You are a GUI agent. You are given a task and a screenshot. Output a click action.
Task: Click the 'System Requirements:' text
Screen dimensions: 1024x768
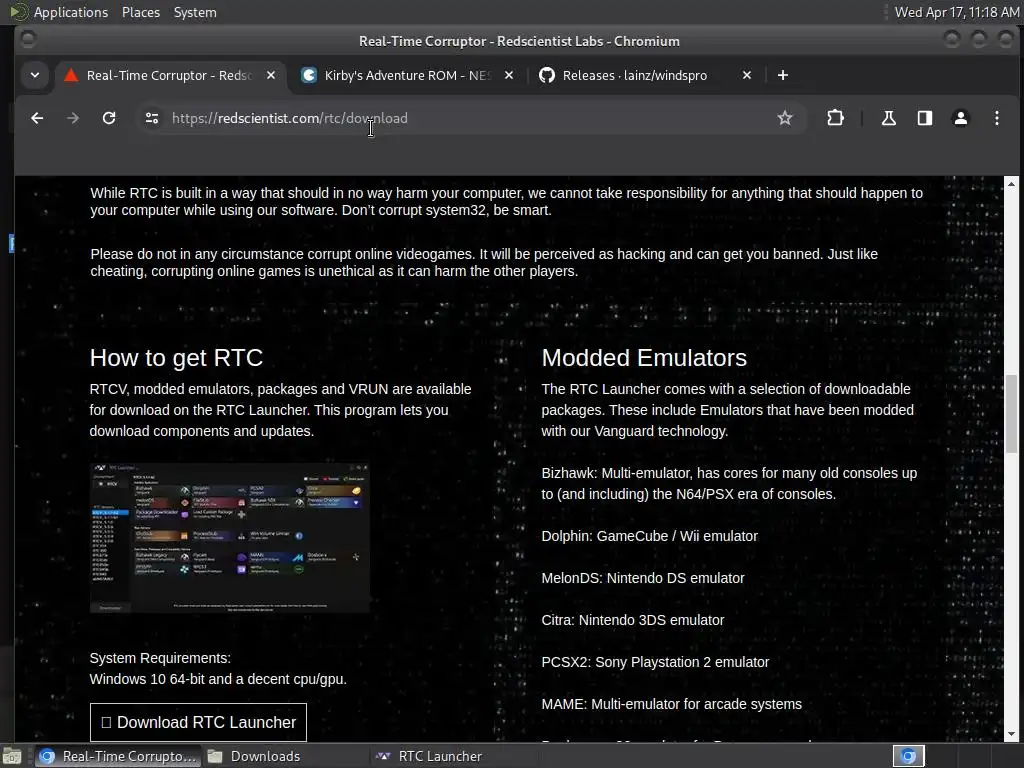point(160,658)
